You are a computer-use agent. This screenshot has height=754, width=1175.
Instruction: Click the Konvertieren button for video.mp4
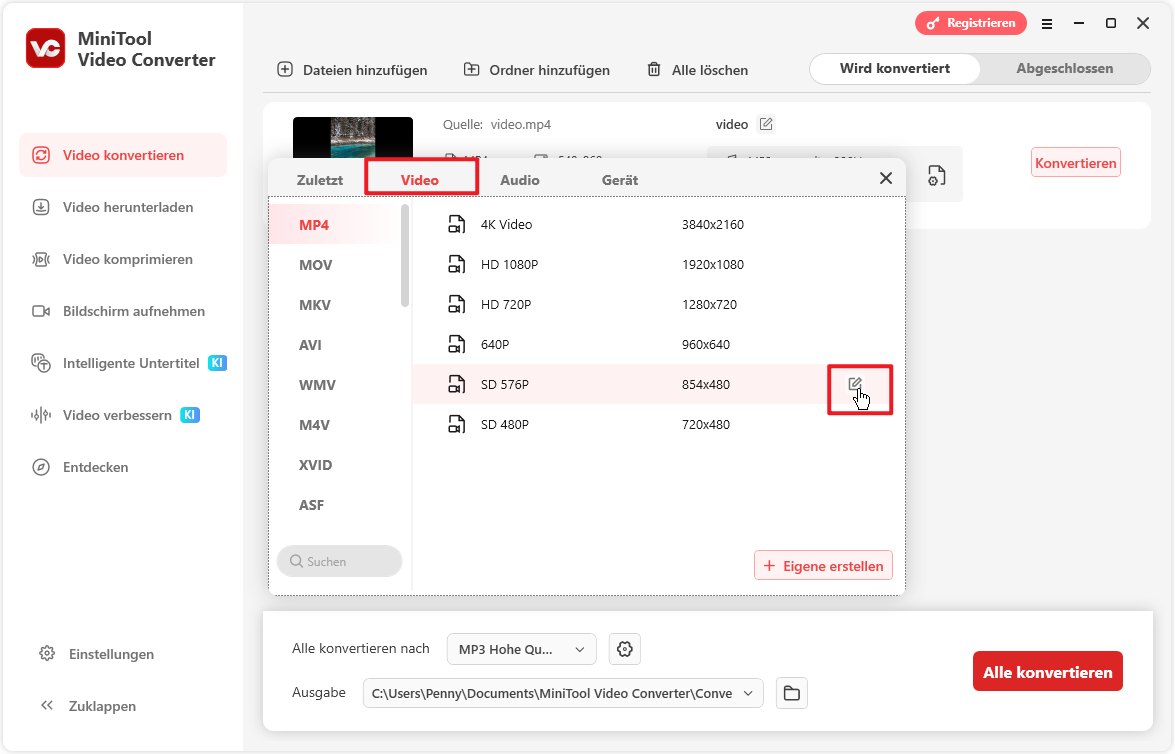(1075, 163)
